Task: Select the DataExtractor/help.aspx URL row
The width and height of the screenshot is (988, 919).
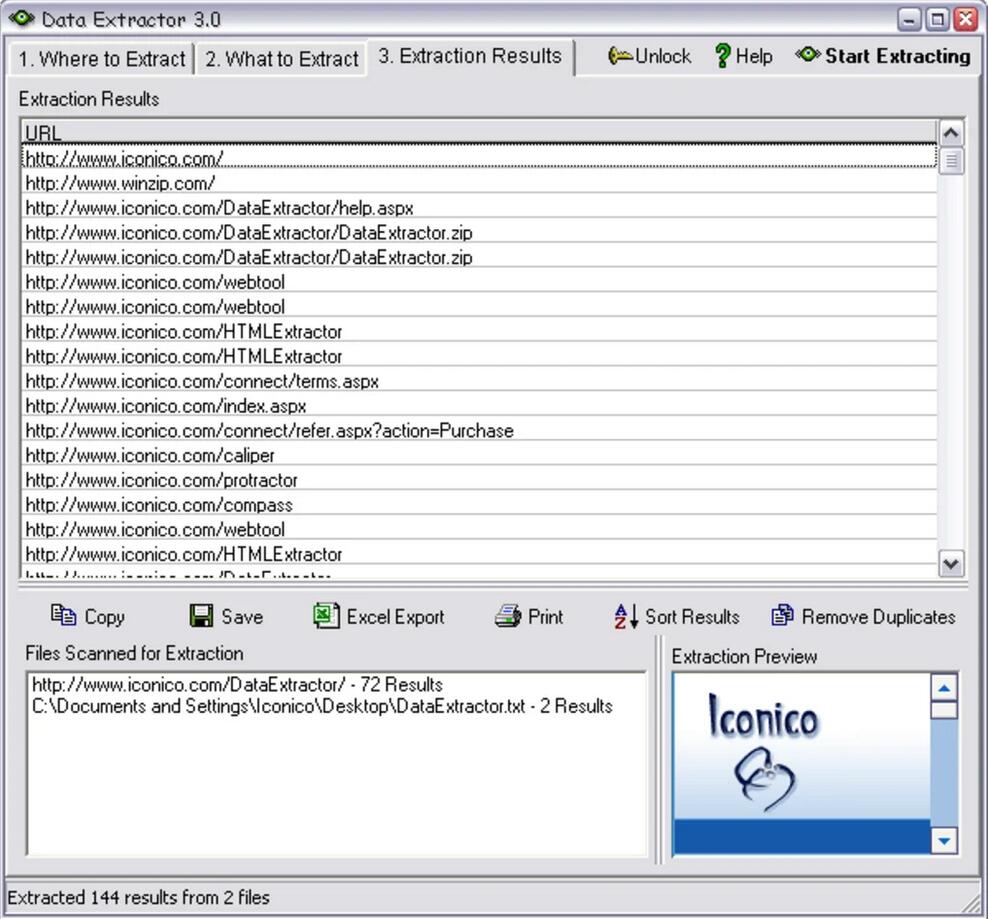Action: point(479,208)
